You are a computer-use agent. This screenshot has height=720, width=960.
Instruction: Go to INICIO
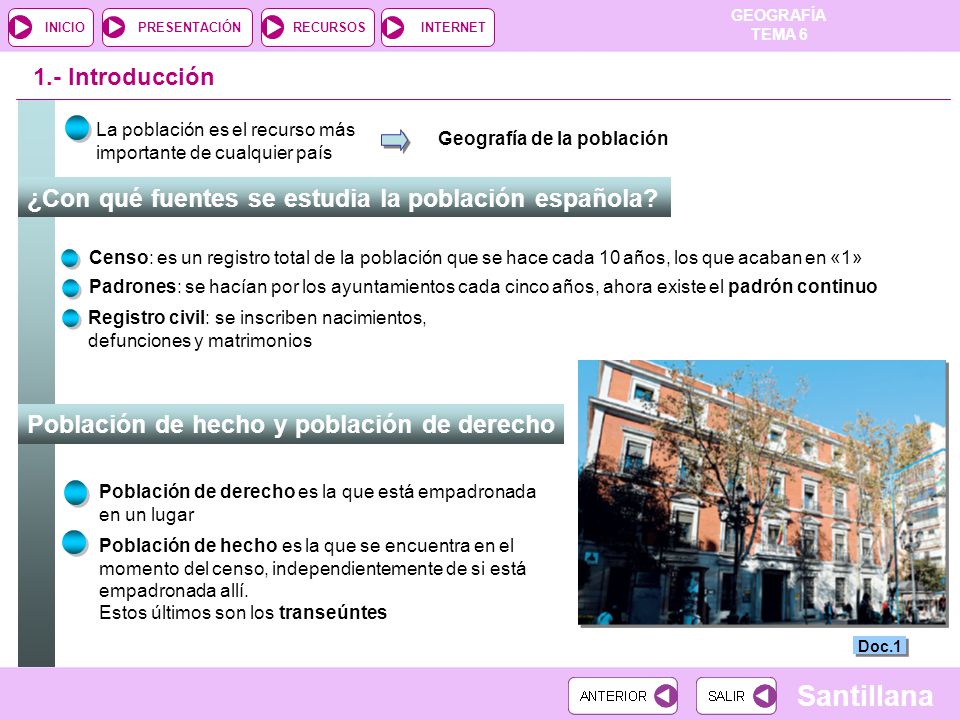pos(51,28)
